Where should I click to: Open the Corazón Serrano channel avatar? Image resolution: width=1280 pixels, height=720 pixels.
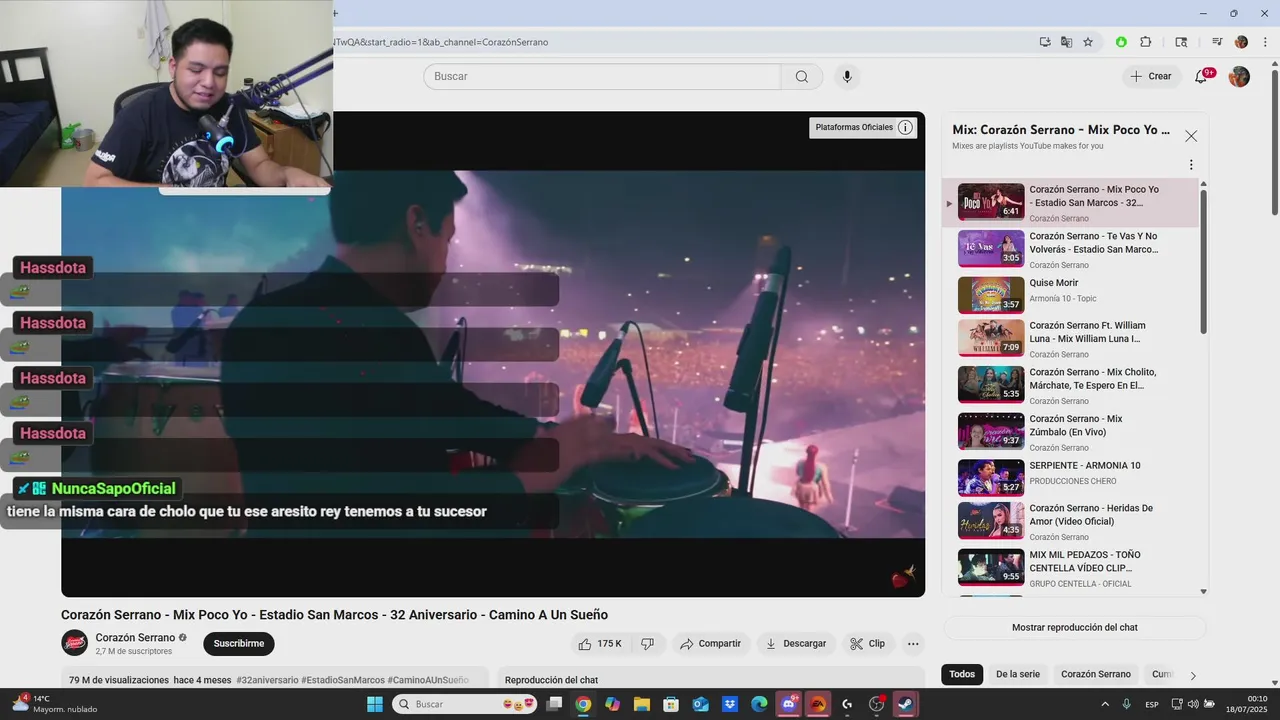75,643
